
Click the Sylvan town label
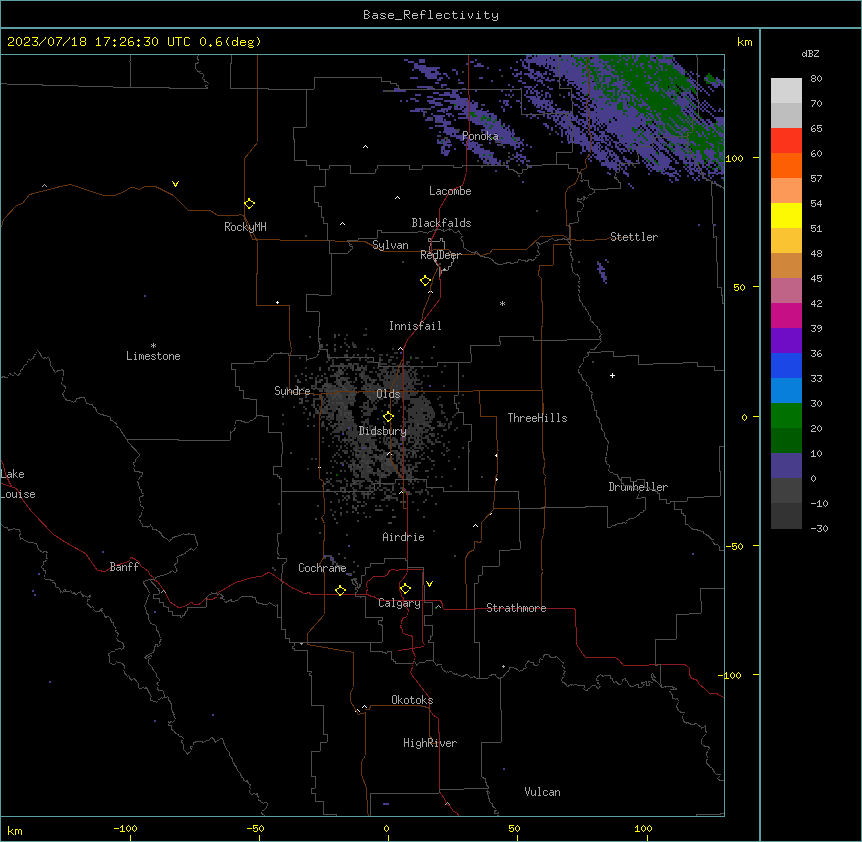(390, 245)
